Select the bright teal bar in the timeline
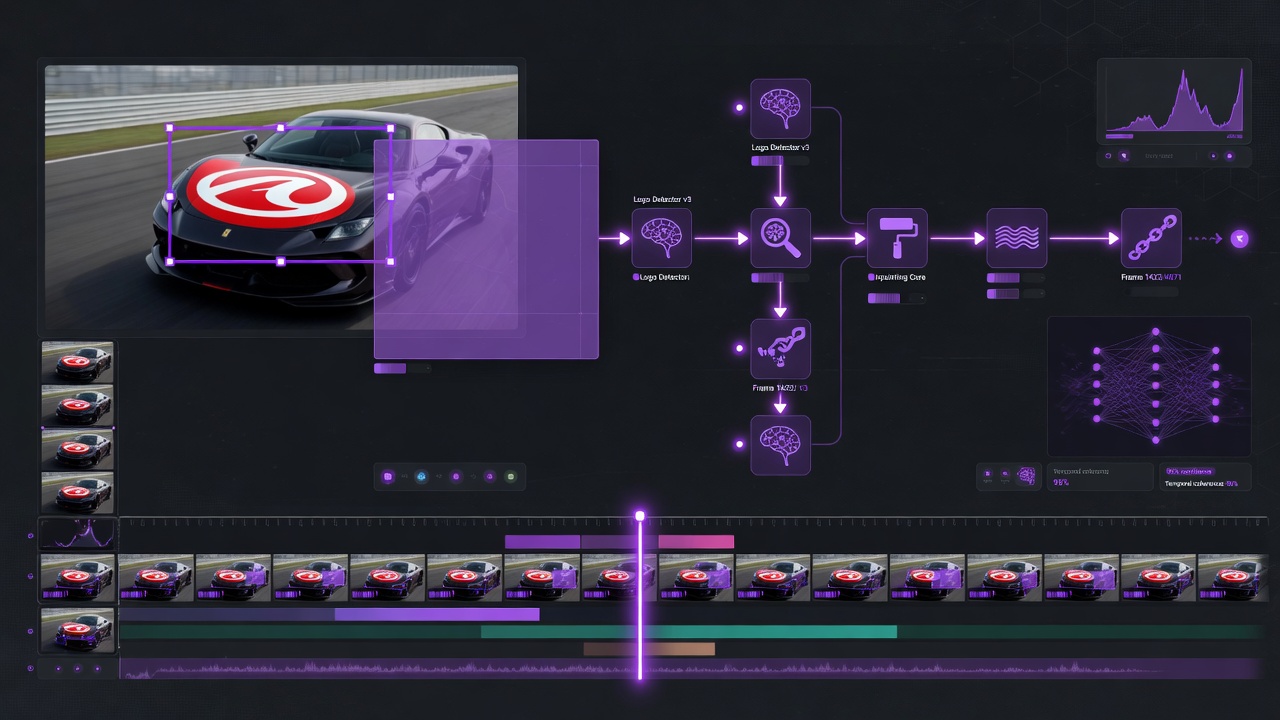Image resolution: width=1280 pixels, height=720 pixels. [689, 632]
